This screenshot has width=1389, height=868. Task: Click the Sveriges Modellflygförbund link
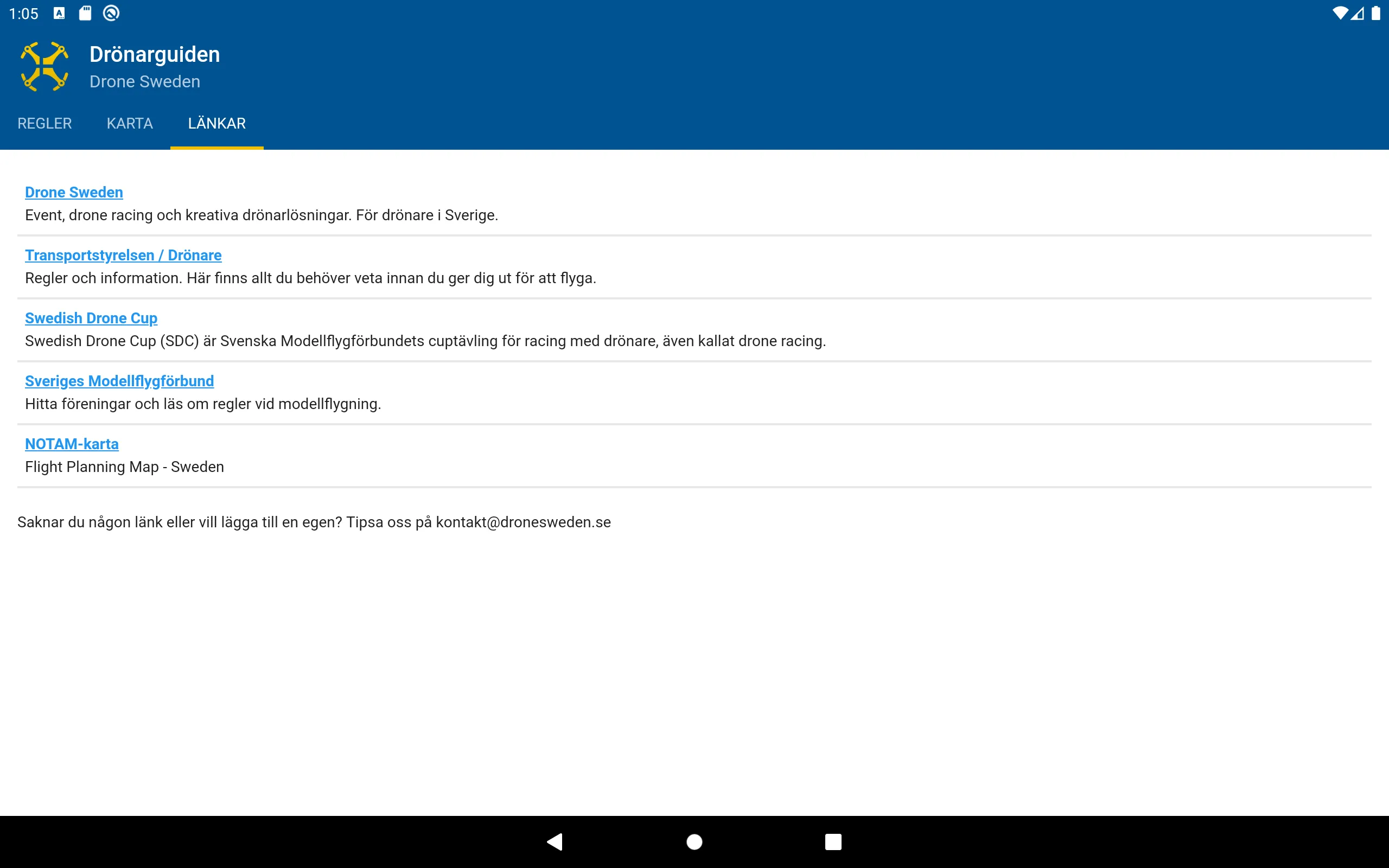119,380
